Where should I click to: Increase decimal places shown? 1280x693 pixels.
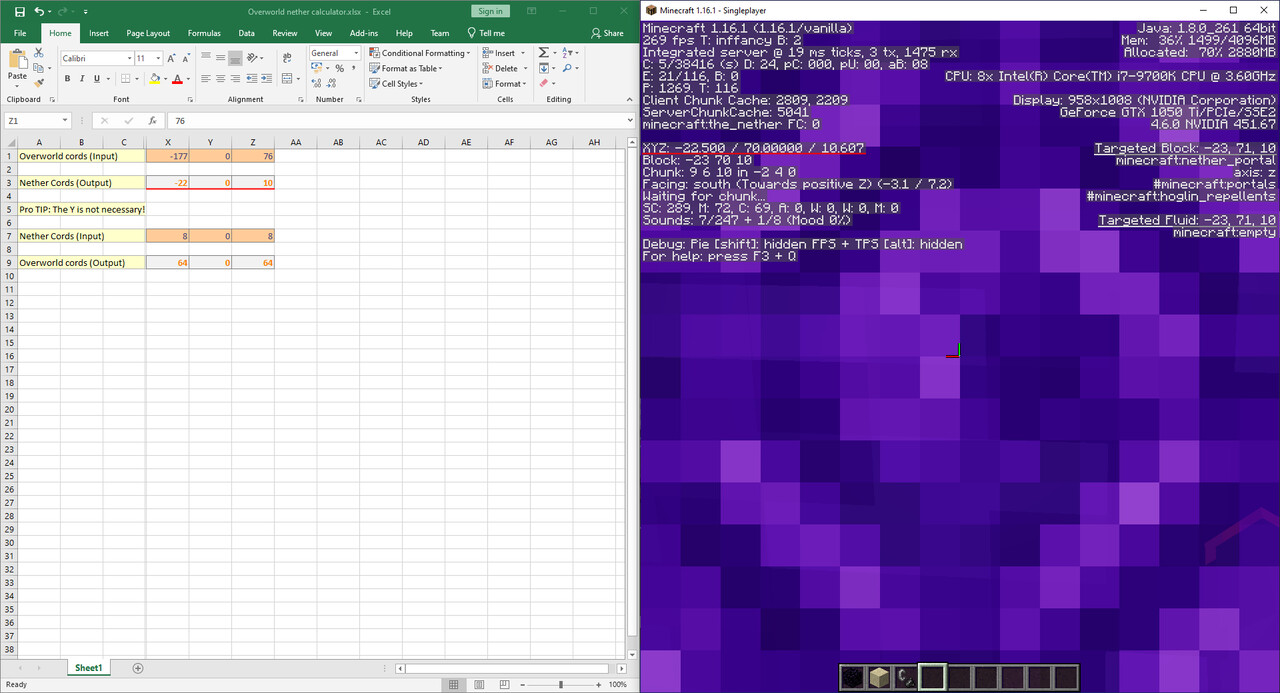pos(316,84)
